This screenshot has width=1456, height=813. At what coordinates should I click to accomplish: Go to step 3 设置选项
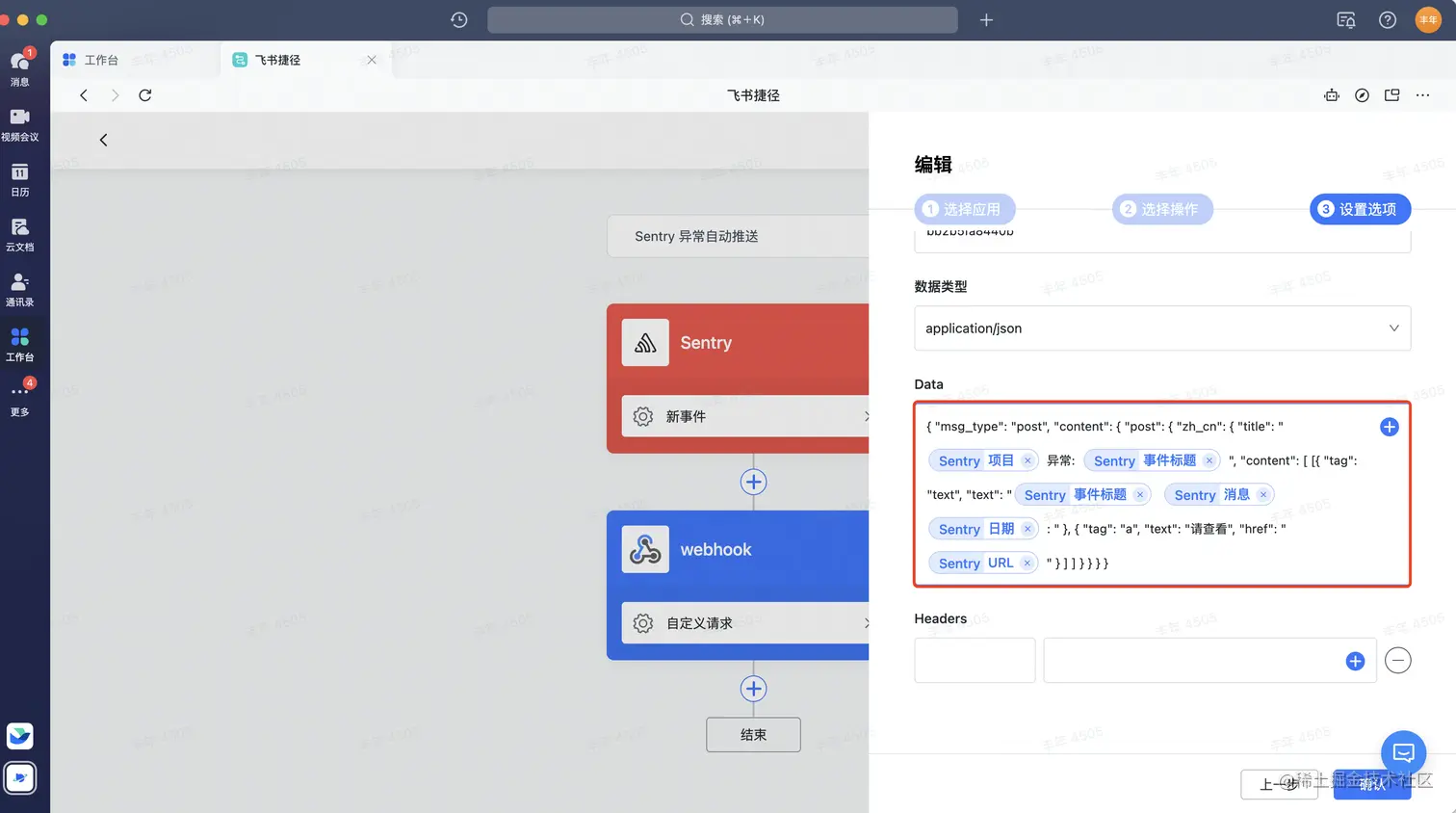1360,209
